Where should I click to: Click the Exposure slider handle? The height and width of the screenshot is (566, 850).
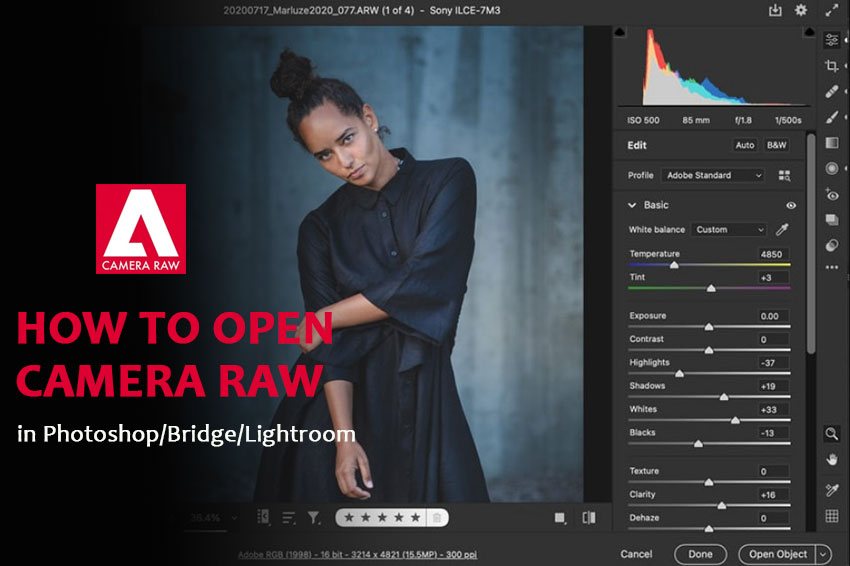(709, 326)
